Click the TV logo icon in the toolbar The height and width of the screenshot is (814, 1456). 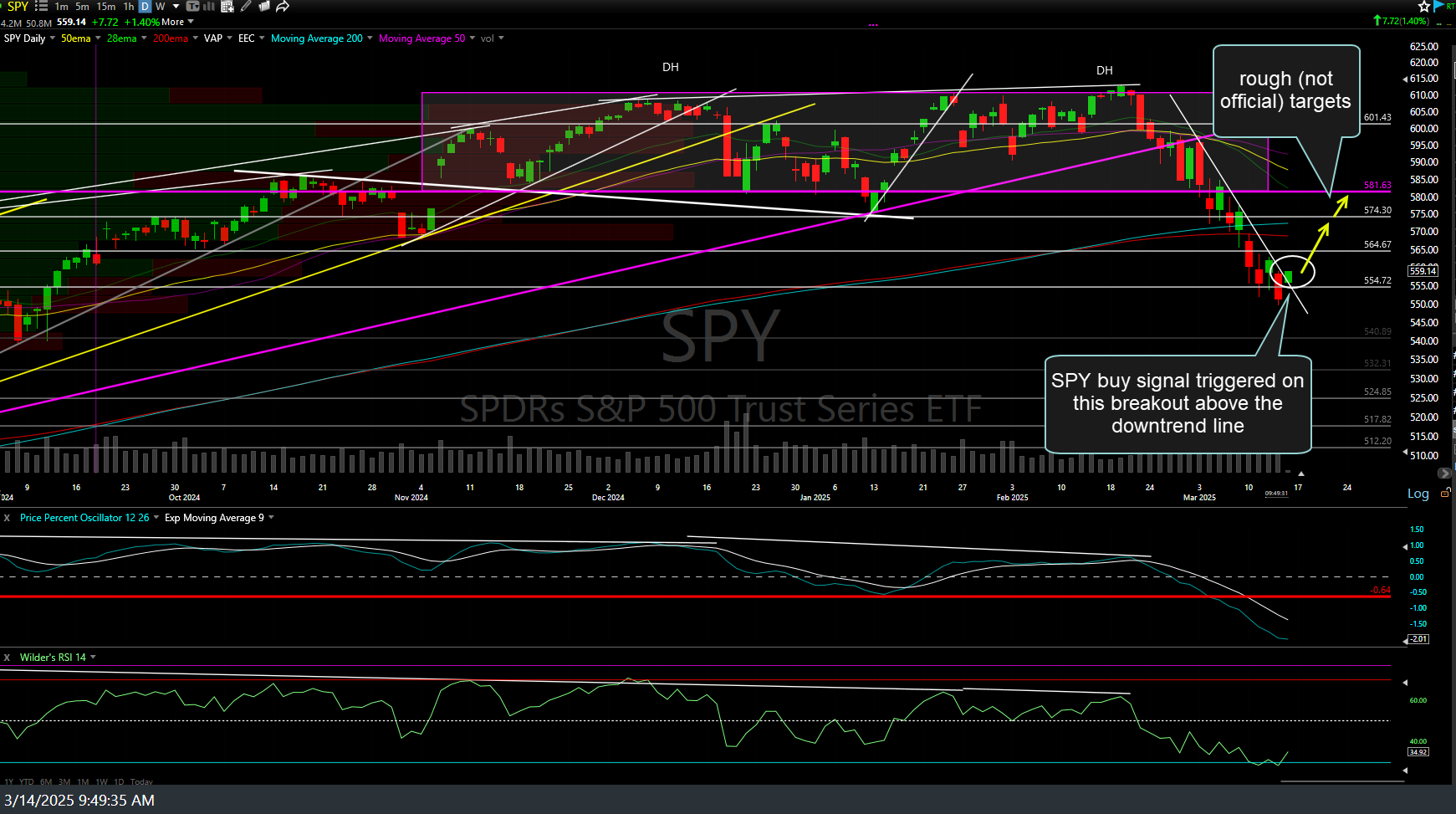click(x=192, y=7)
